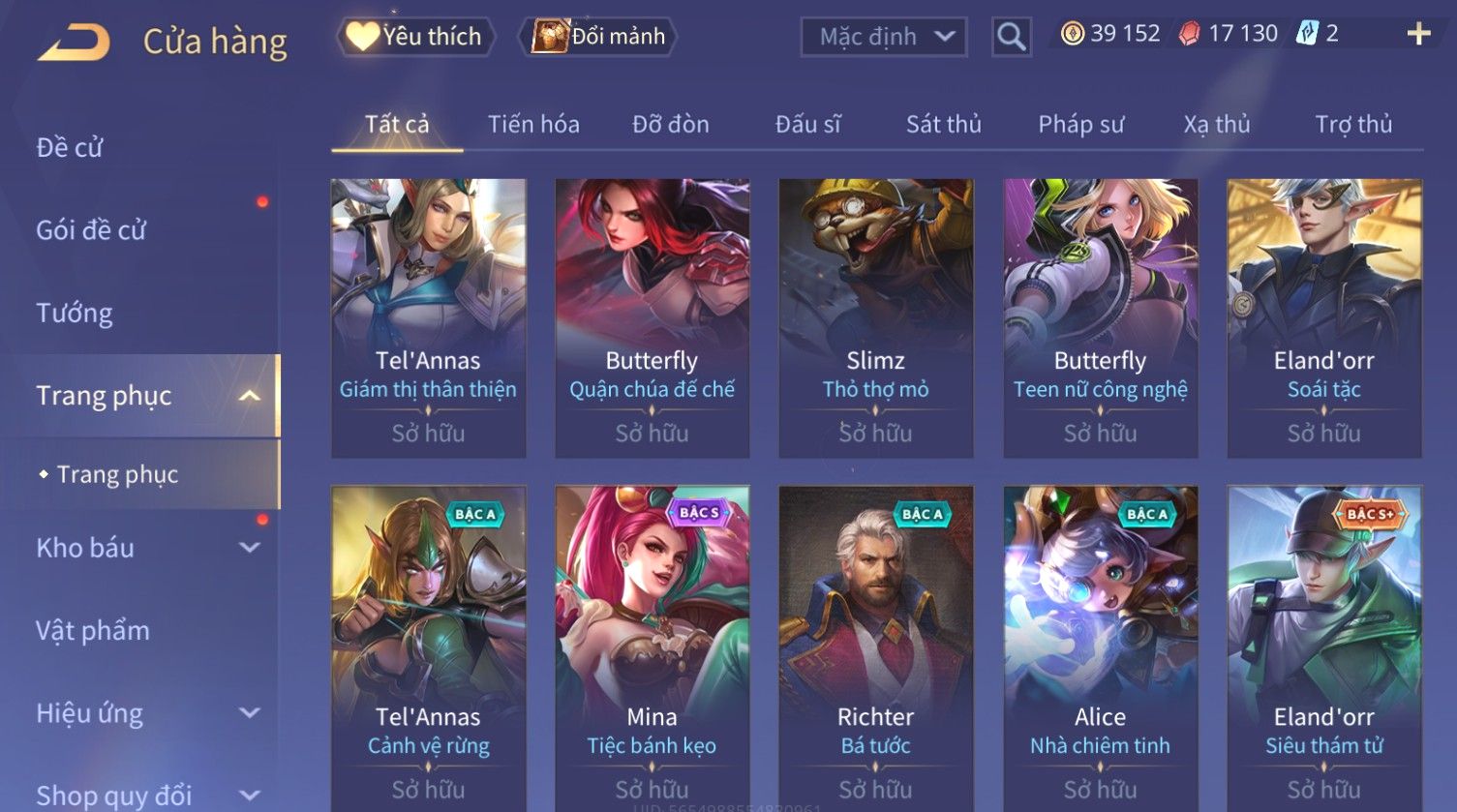Open search with the magnifier icon
Image resolution: width=1457 pixels, height=812 pixels.
pyautogui.click(x=1011, y=37)
